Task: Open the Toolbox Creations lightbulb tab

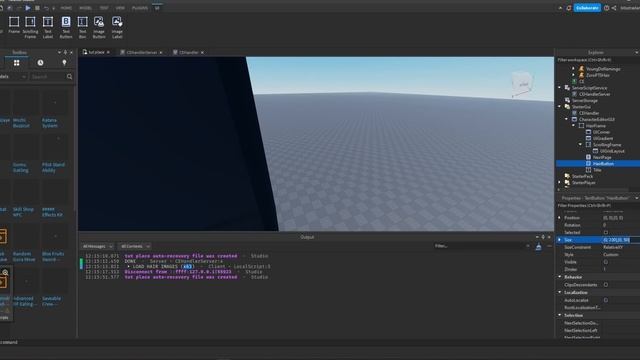Action: coord(64,63)
